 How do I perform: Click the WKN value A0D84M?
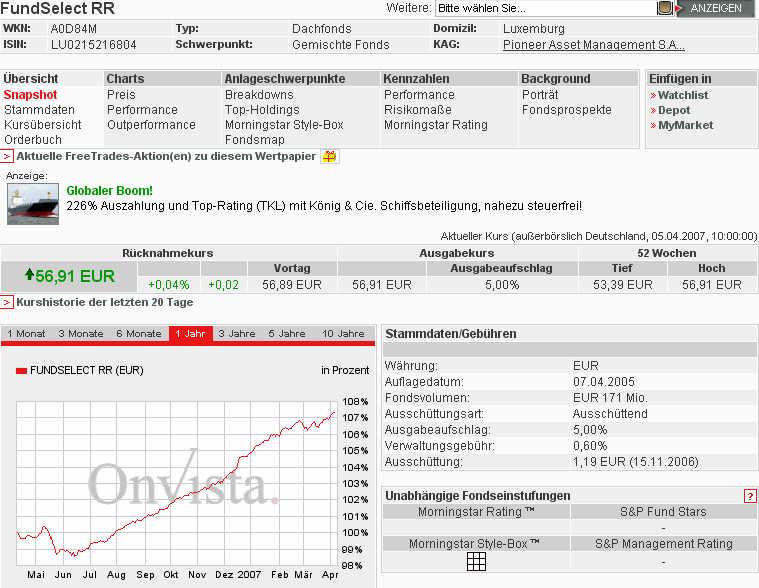coord(74,29)
